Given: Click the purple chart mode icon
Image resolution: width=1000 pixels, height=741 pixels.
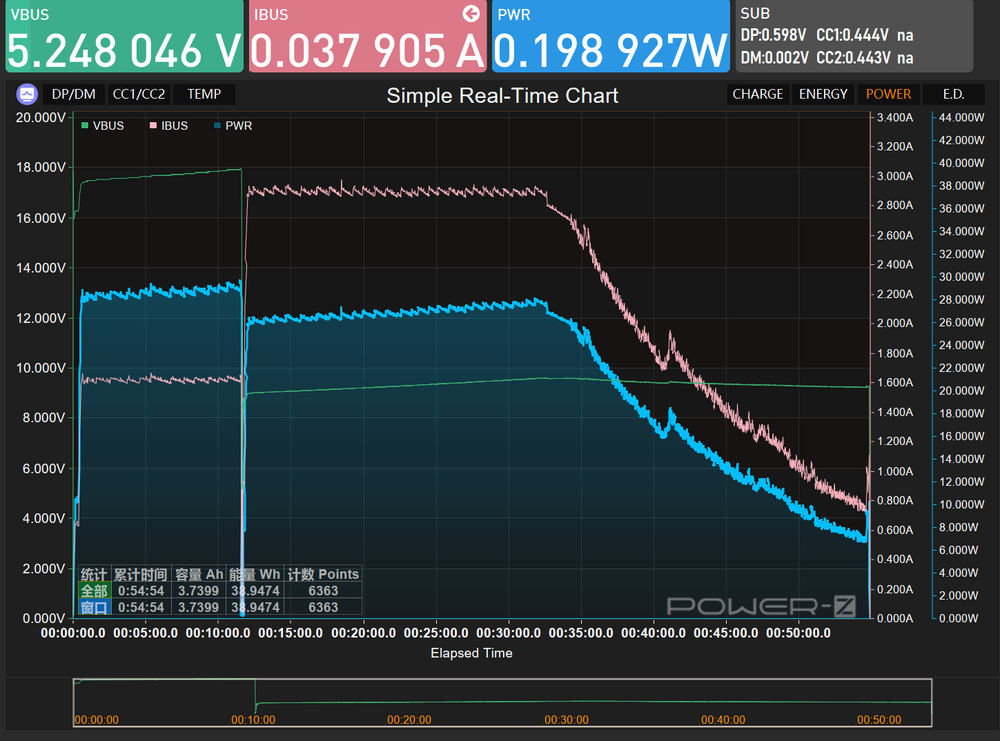Looking at the screenshot, I should point(27,94).
